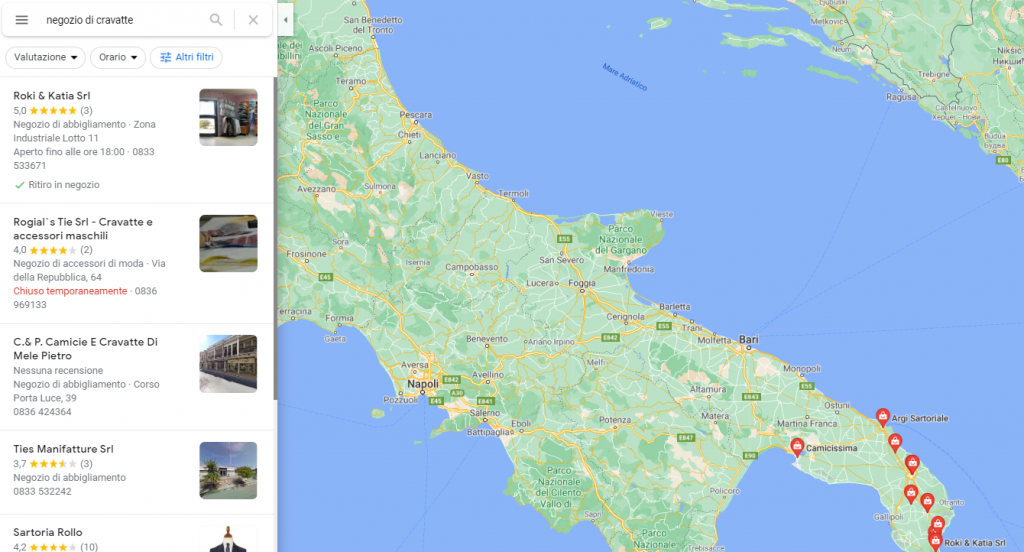Open Altri filtri options
Screen dimensions: 1024x552
186,57
